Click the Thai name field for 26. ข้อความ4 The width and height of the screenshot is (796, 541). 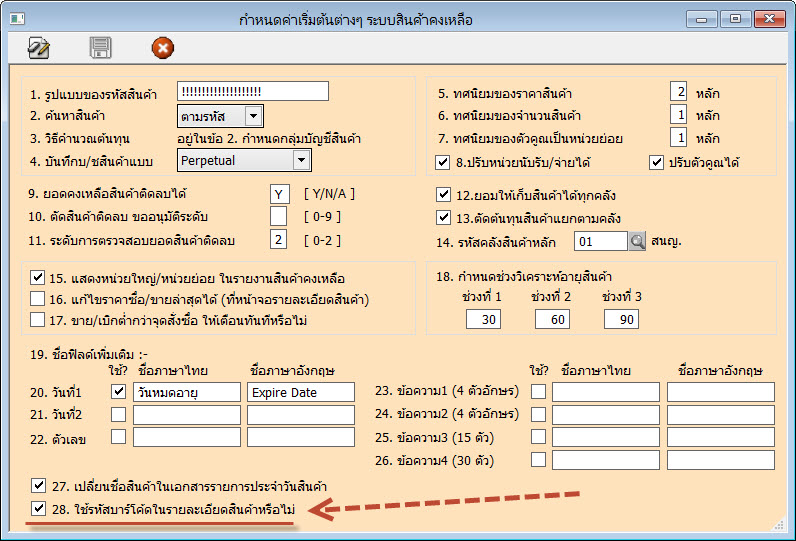coord(606,460)
